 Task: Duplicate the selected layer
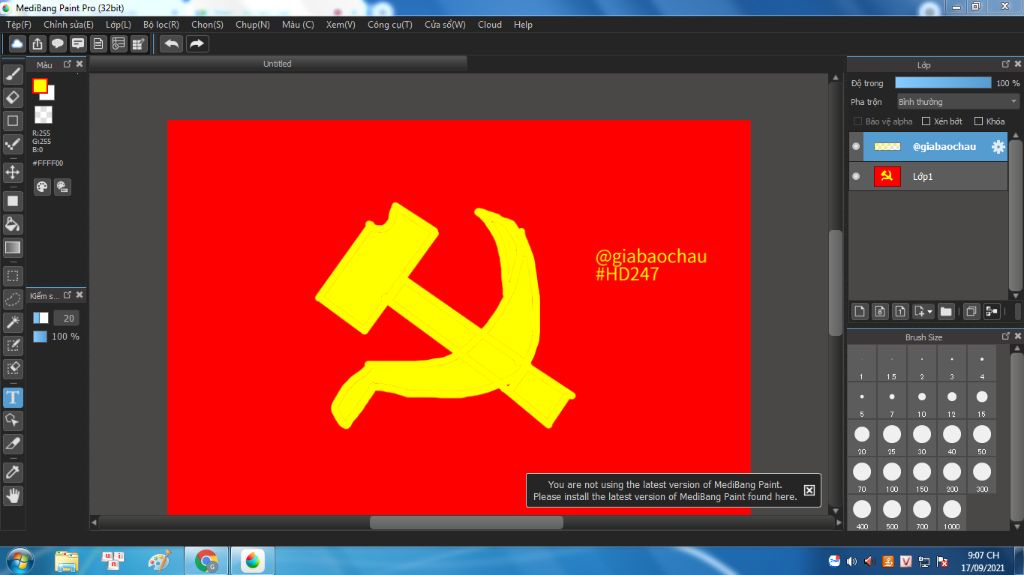pyautogui.click(x=971, y=312)
